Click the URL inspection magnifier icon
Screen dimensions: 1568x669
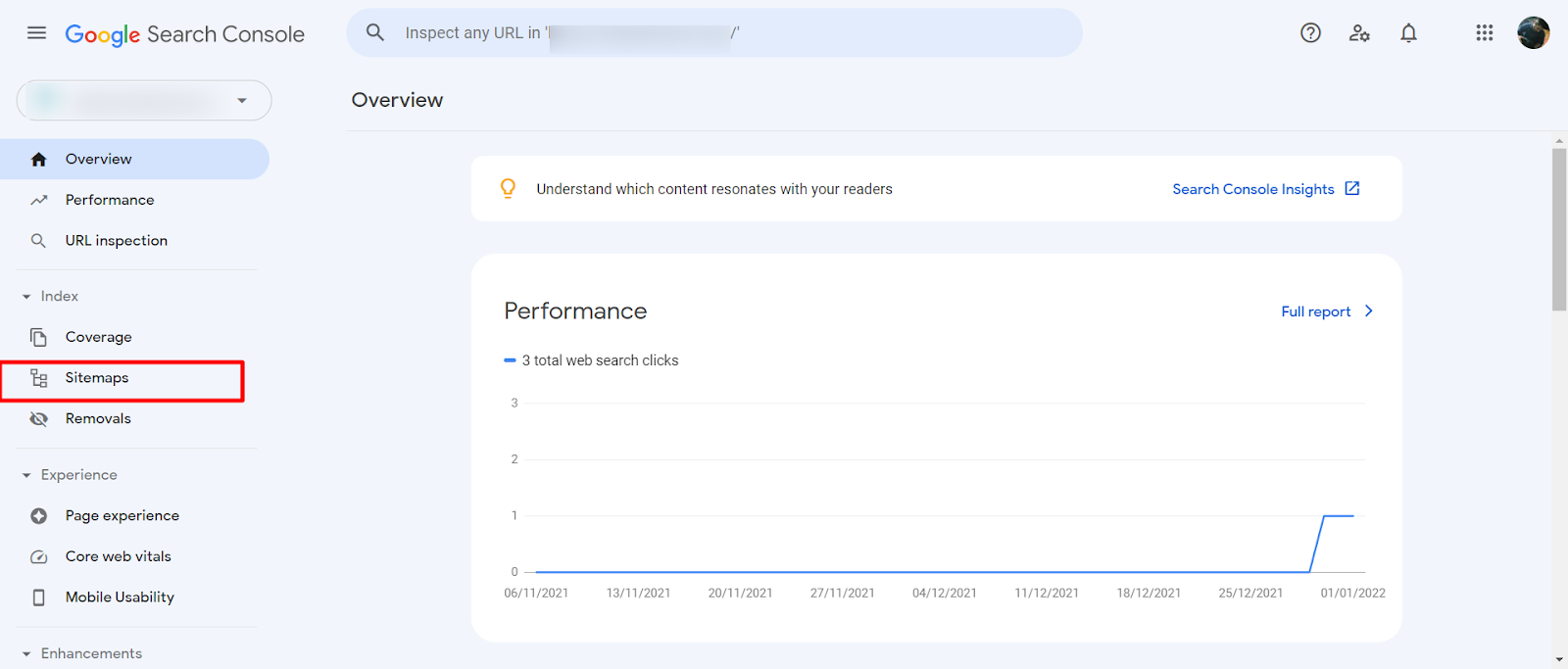click(38, 241)
